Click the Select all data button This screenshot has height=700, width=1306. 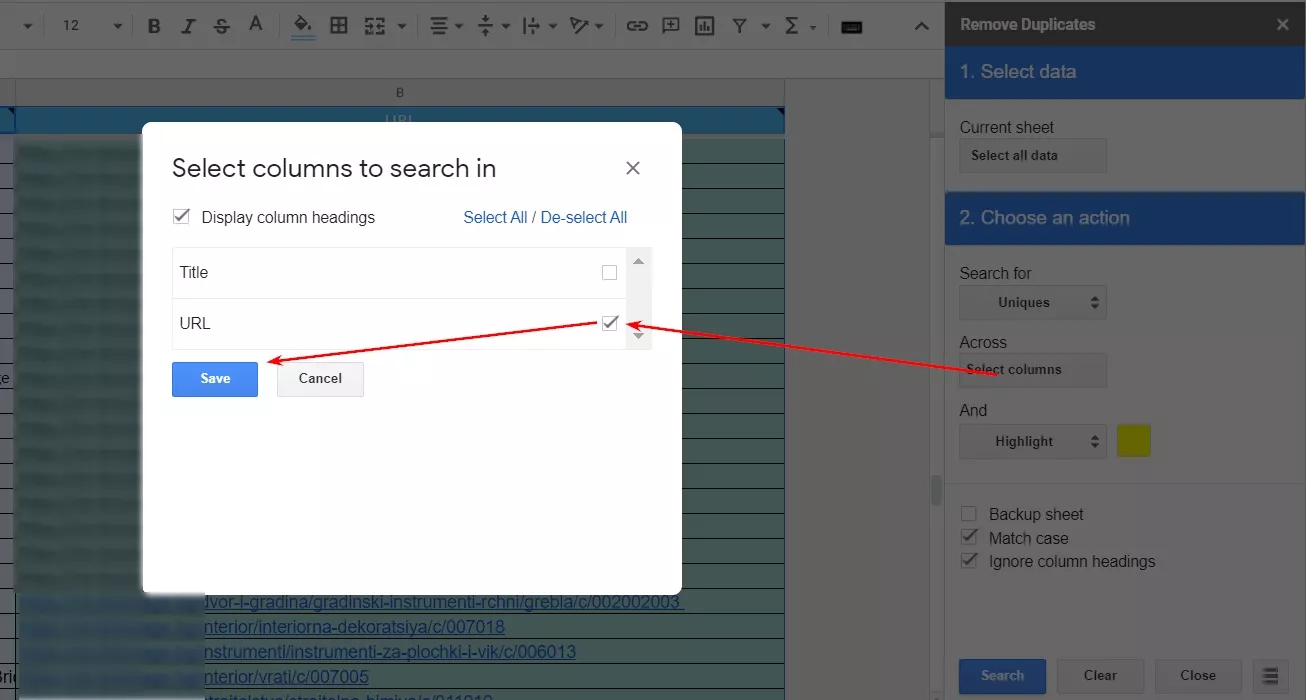(1033, 155)
